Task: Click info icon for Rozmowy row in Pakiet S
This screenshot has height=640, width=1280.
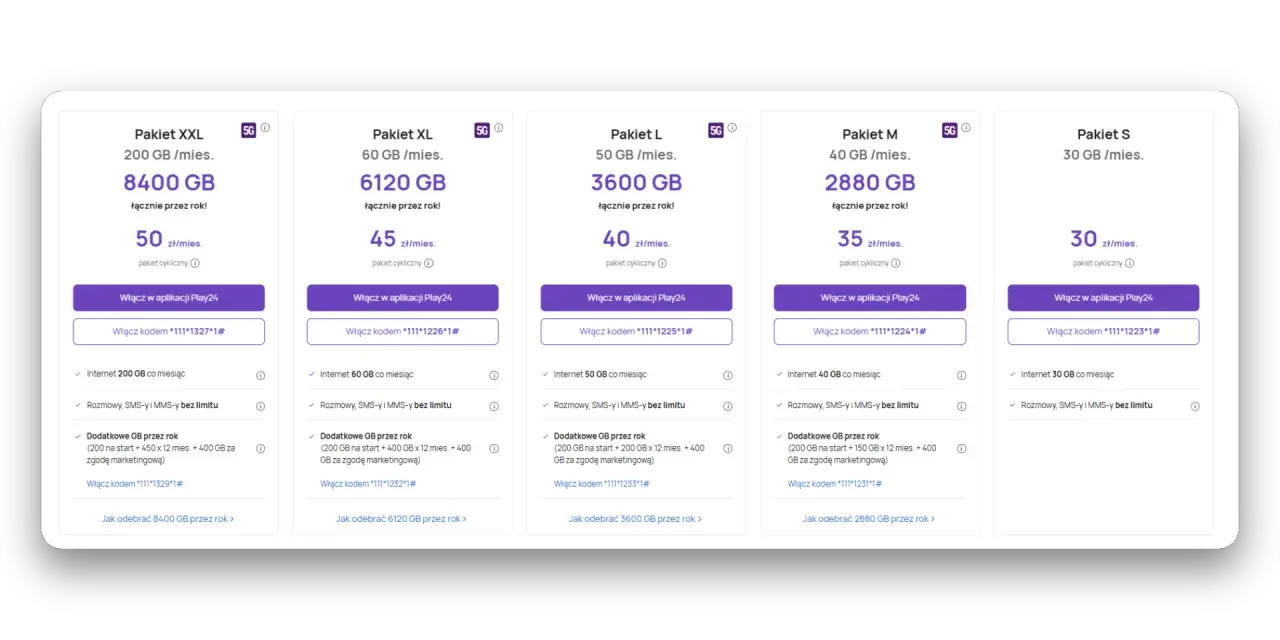Action: 1195,406
